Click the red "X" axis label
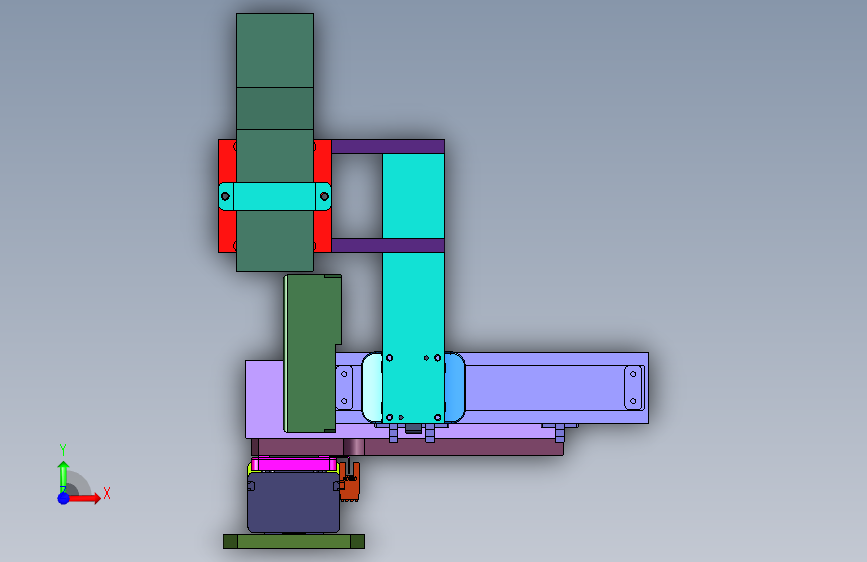This screenshot has width=867, height=562. 107,493
